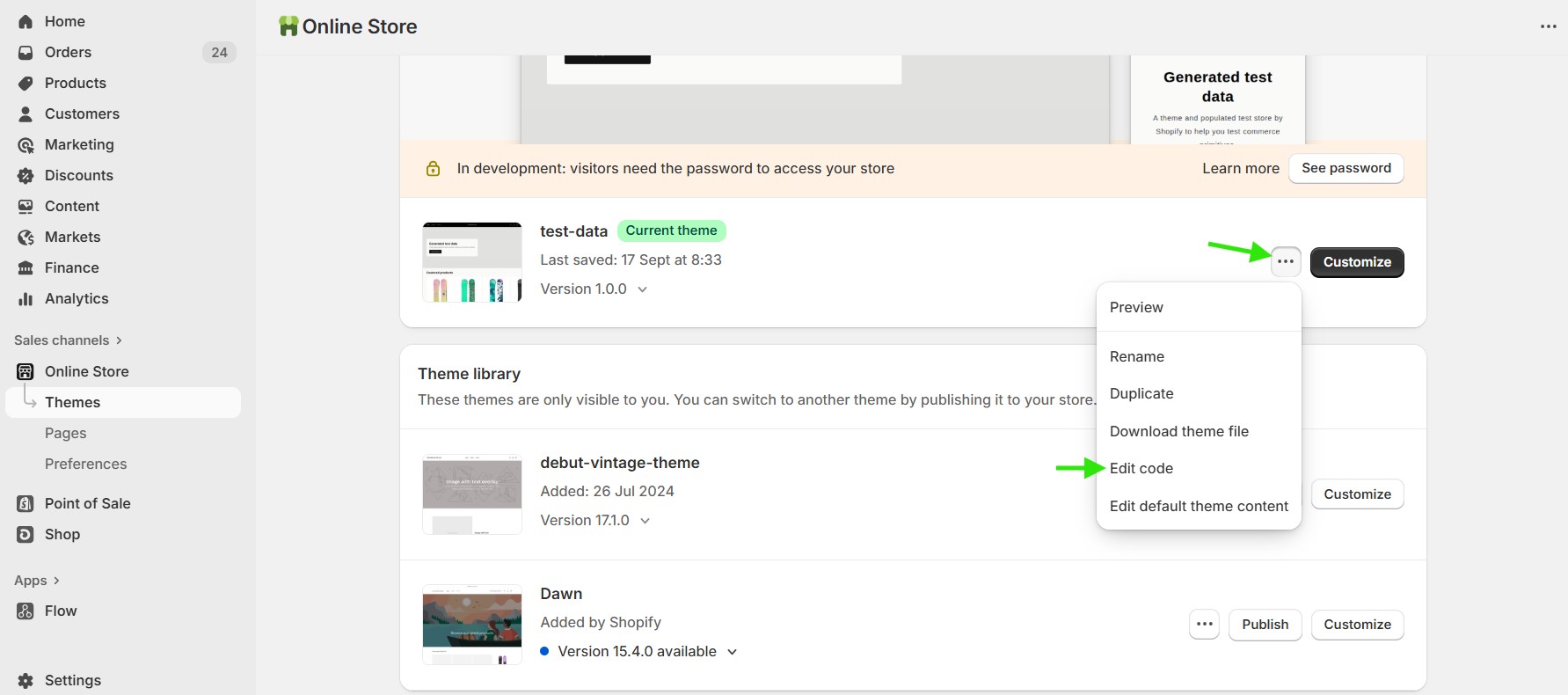This screenshot has height=695, width=1568.
Task: Click the Flow app icon
Action: click(x=26, y=611)
